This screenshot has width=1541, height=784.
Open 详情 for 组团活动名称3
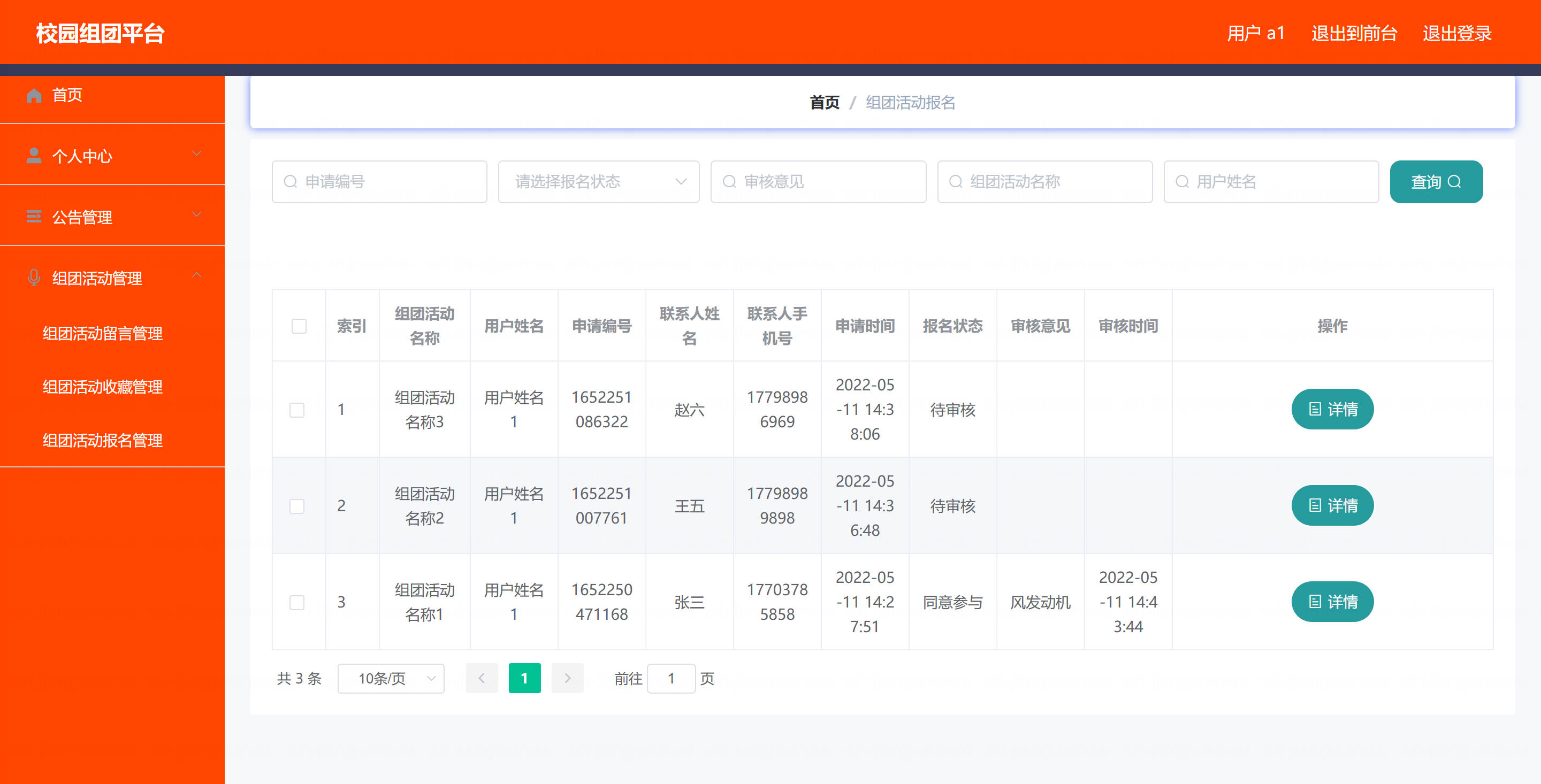1332,409
